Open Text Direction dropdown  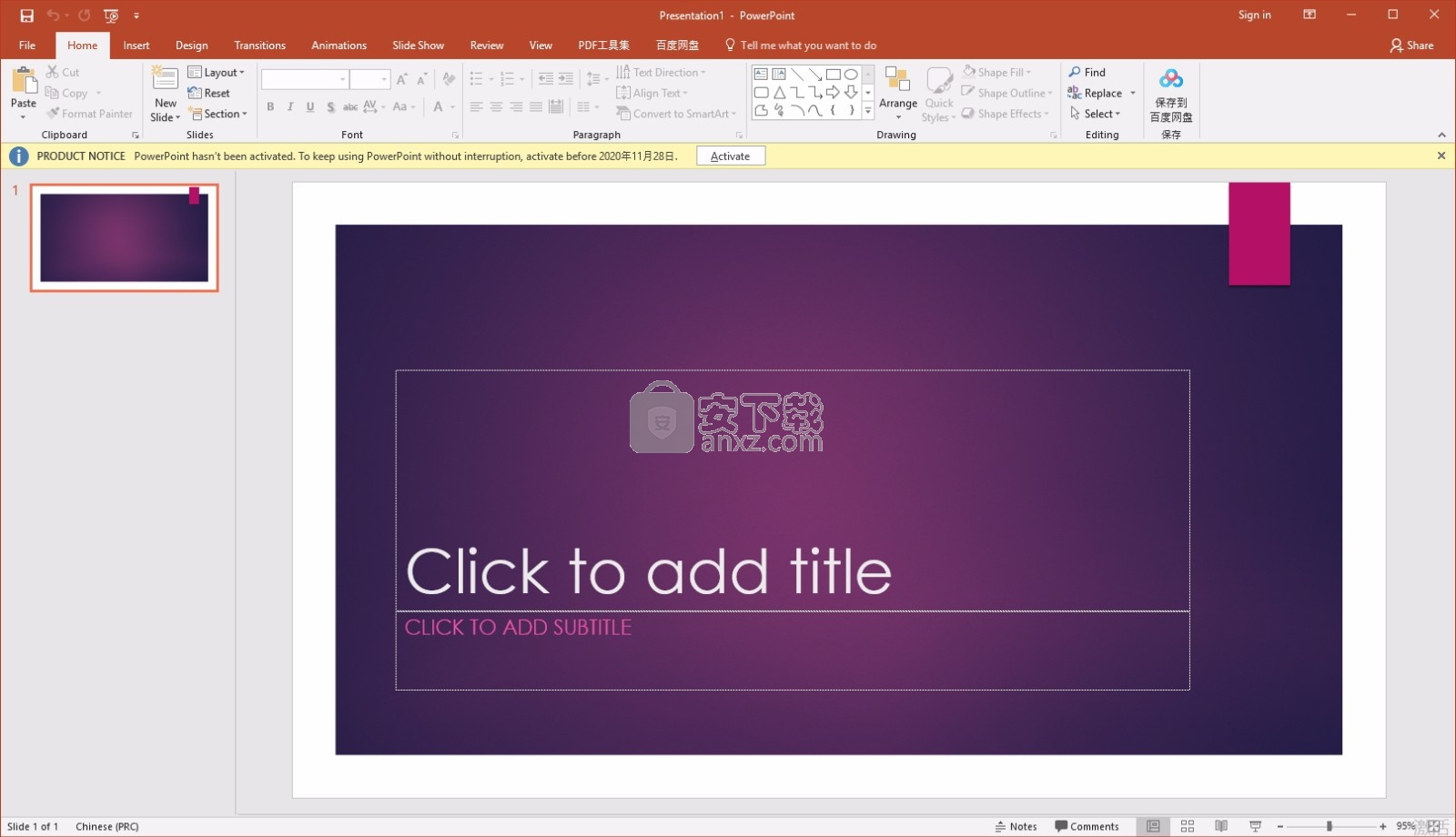[661, 72]
